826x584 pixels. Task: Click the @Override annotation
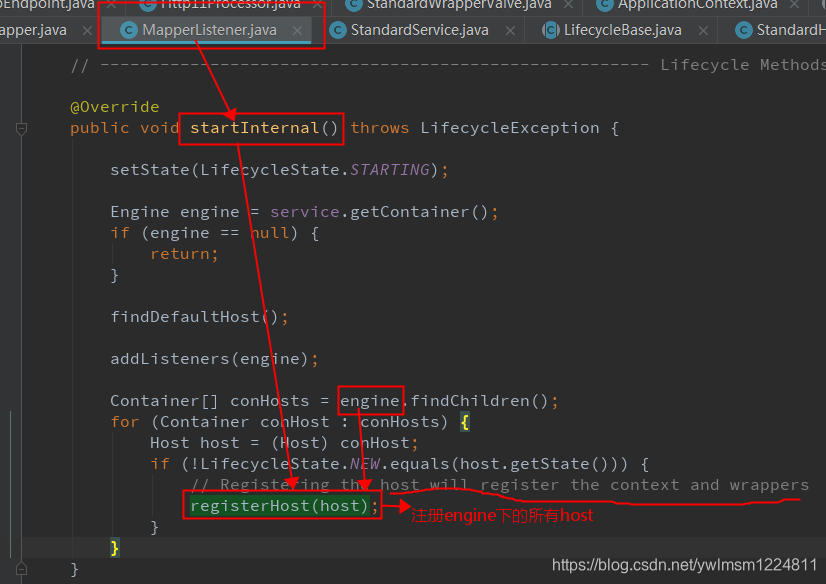(x=115, y=107)
